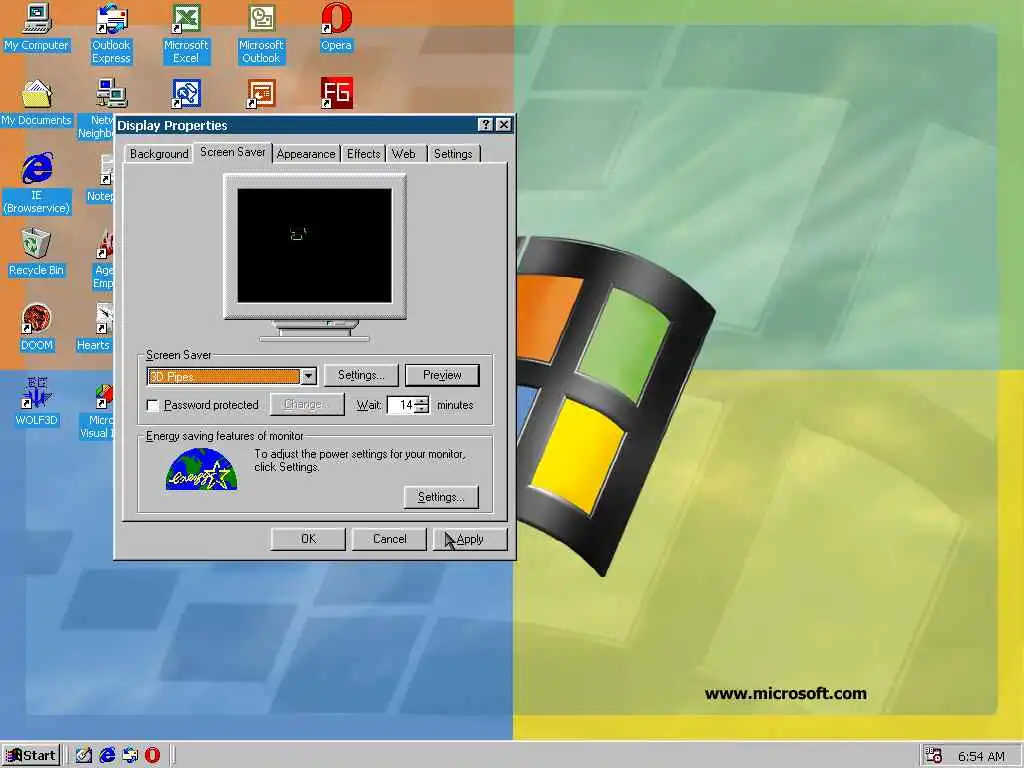Viewport: 1024px width, 768px height.
Task: Select the blue Publisher-style shortcut icon
Action: 186,93
